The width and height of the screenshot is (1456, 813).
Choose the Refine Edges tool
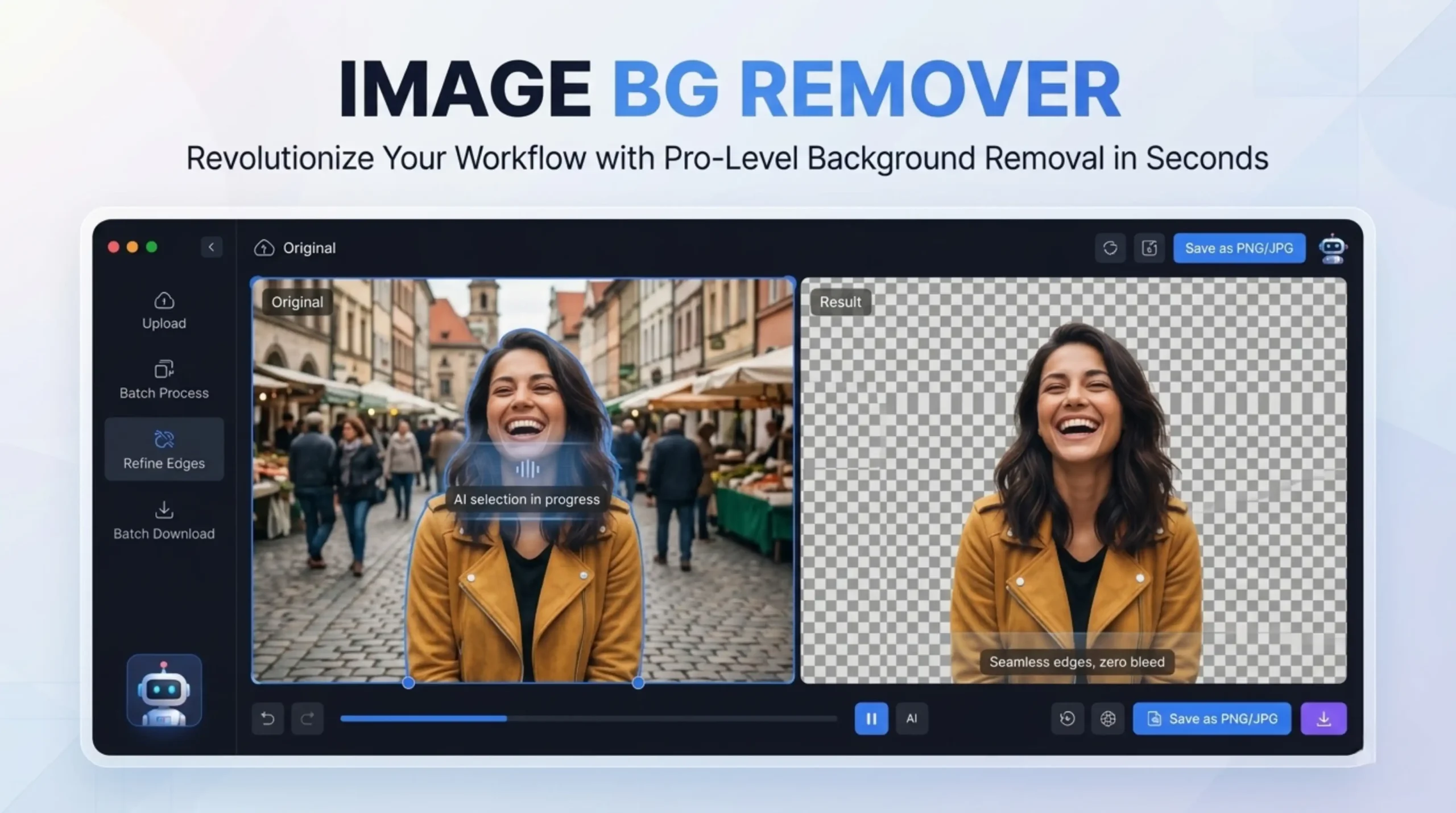[164, 449]
